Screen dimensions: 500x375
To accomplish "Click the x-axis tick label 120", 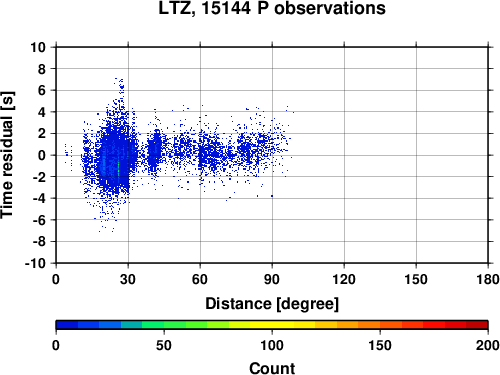I will coord(344,279).
